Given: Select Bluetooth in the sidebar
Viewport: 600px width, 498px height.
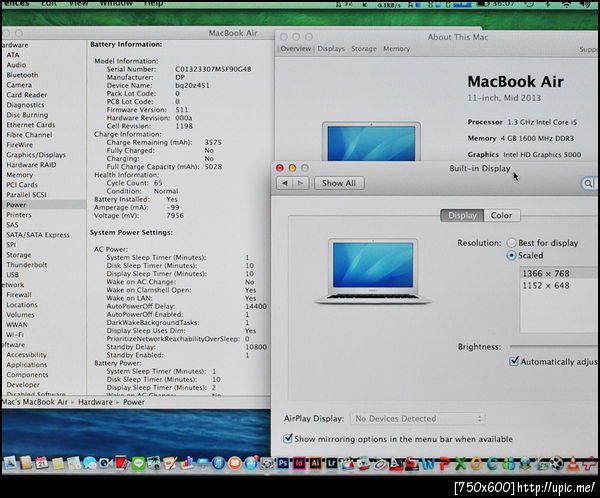Looking at the screenshot, I should click(22, 75).
